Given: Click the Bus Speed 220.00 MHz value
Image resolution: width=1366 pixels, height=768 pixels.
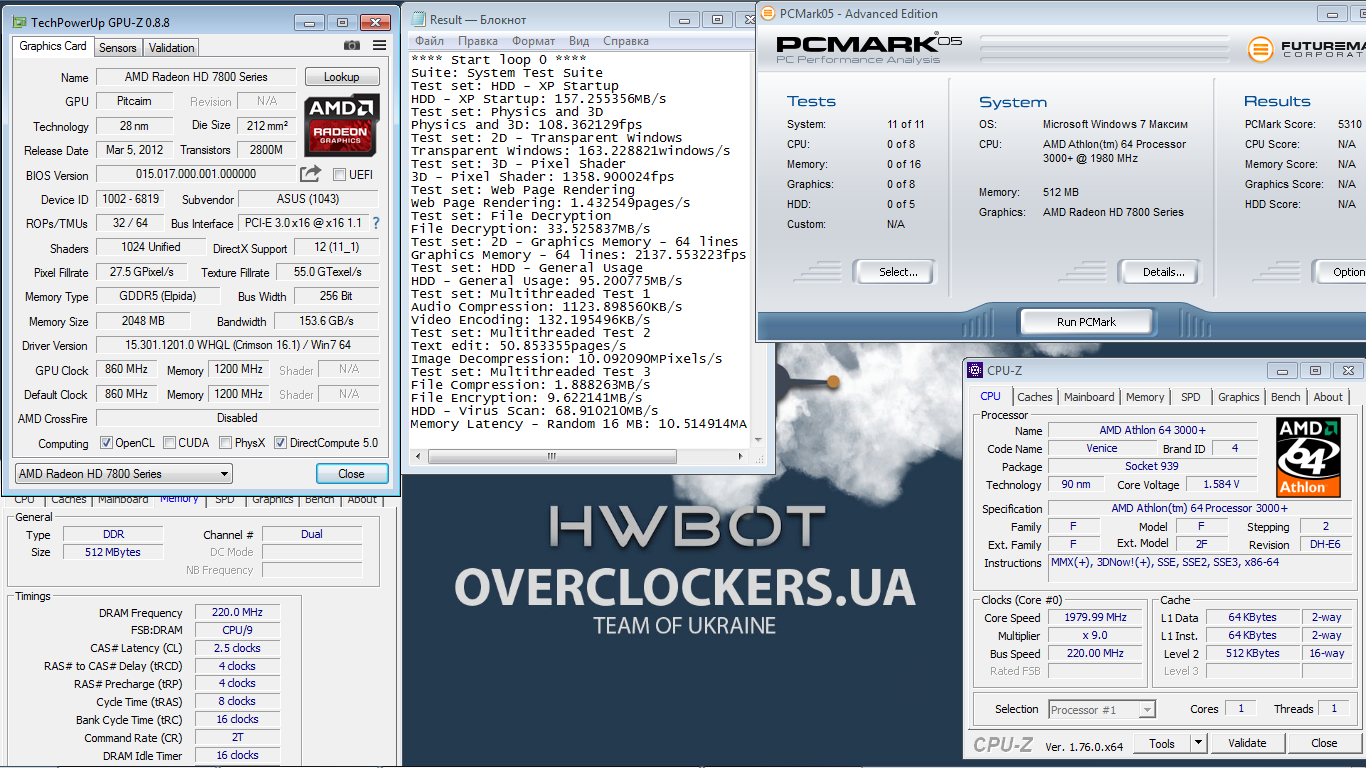Looking at the screenshot, I should click(1095, 653).
